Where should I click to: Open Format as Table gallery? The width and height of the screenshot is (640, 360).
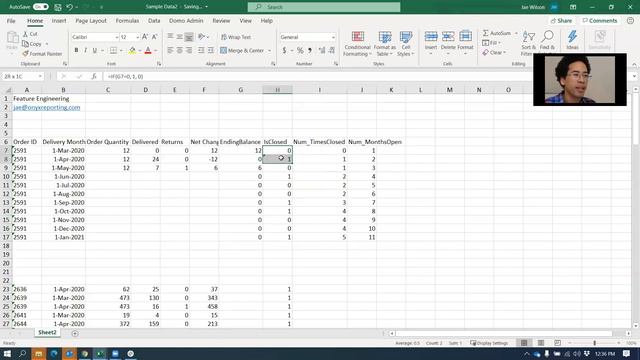pyautogui.click(x=384, y=44)
